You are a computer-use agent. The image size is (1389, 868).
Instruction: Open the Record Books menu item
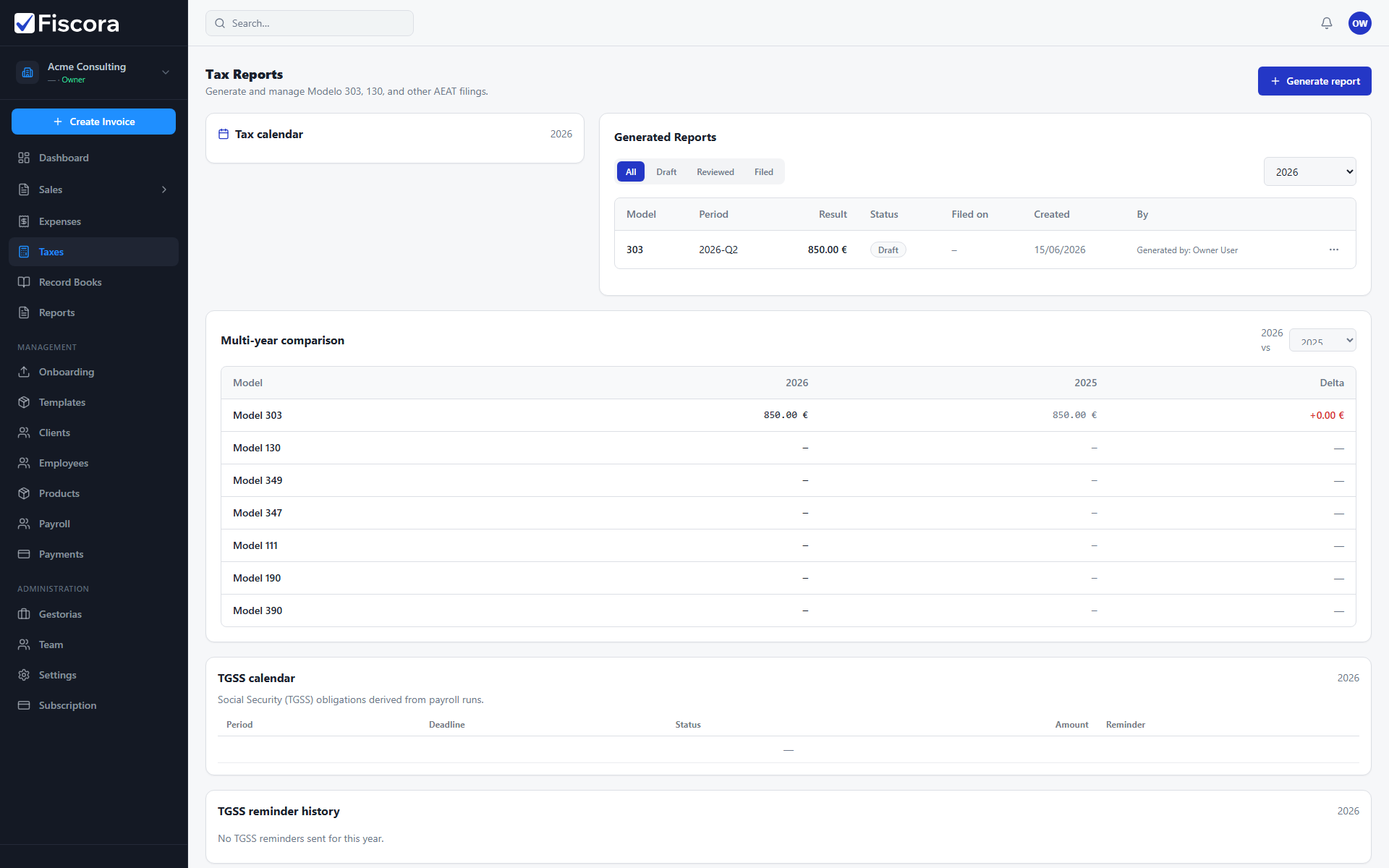click(x=93, y=282)
